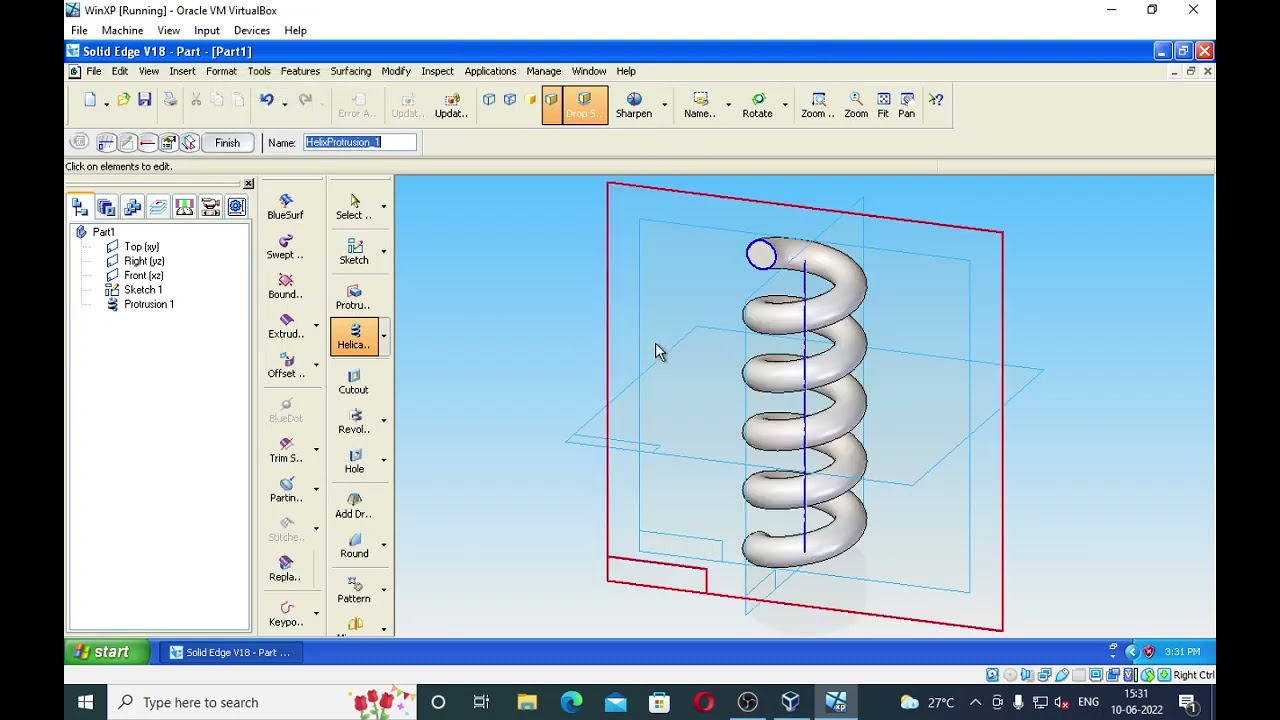
Task: Select the Hole tool
Action: (354, 461)
